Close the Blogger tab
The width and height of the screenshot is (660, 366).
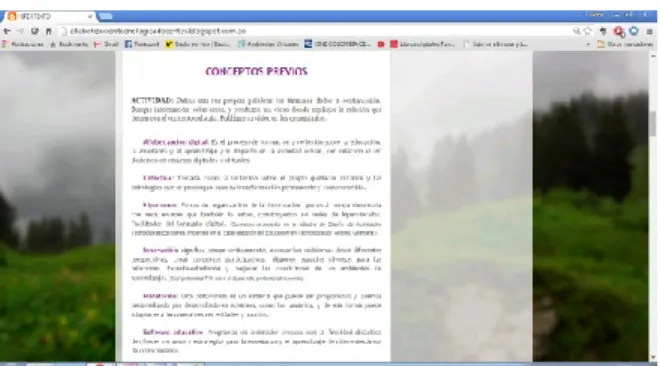point(90,16)
